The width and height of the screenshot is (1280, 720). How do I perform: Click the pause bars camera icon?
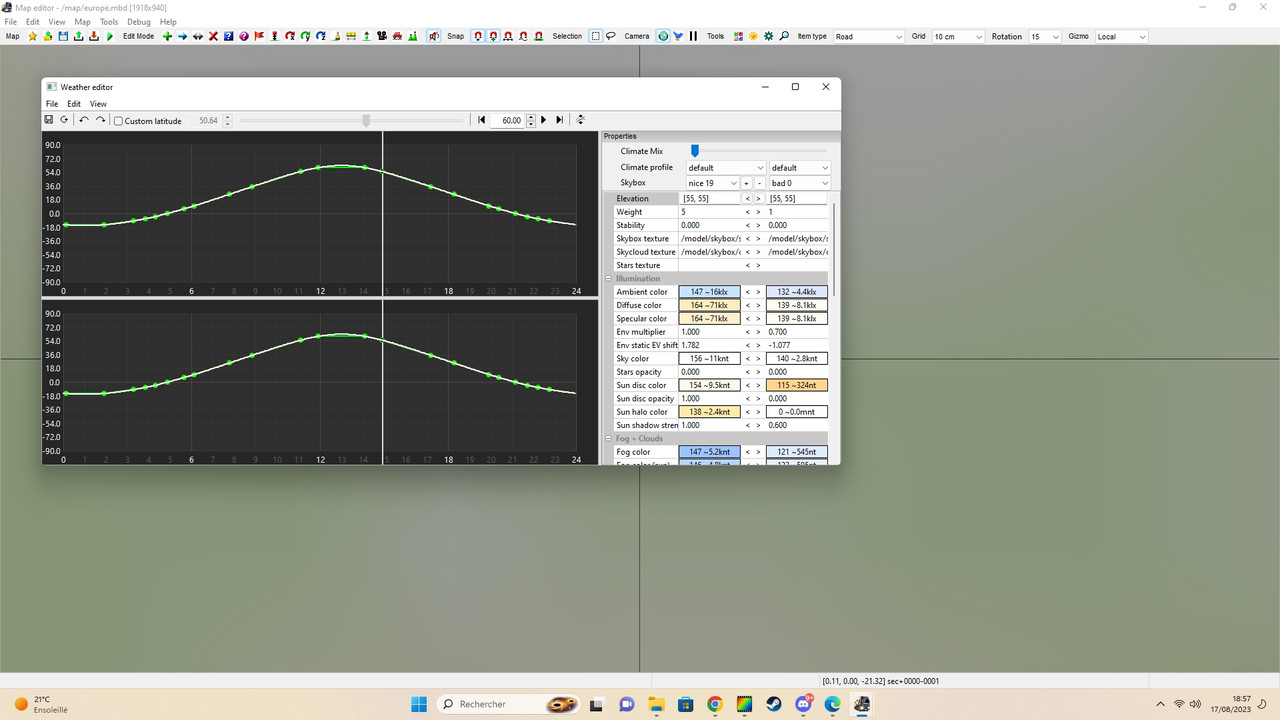(693, 36)
